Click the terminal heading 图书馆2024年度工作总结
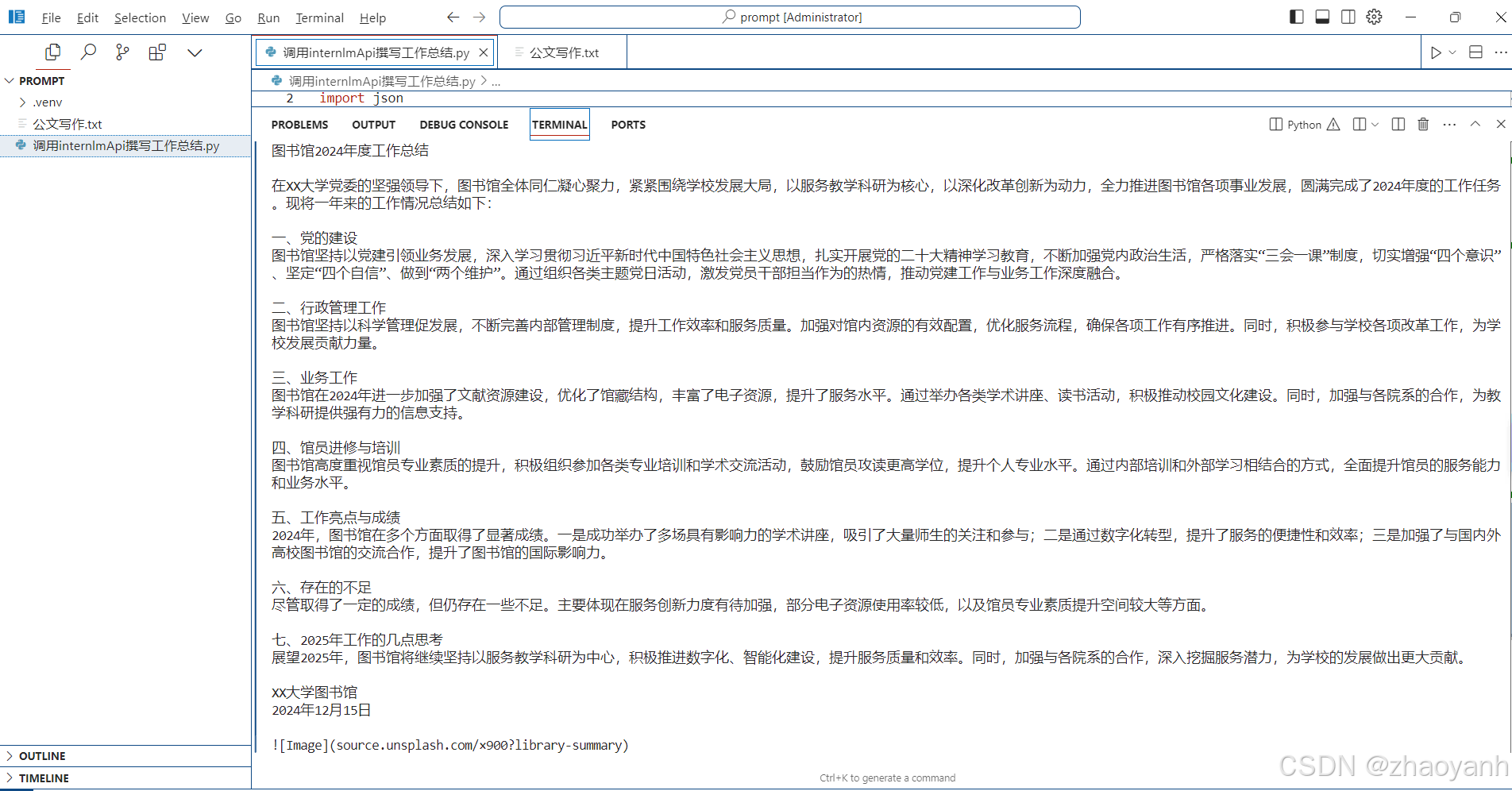This screenshot has width=1512, height=791. [x=350, y=151]
